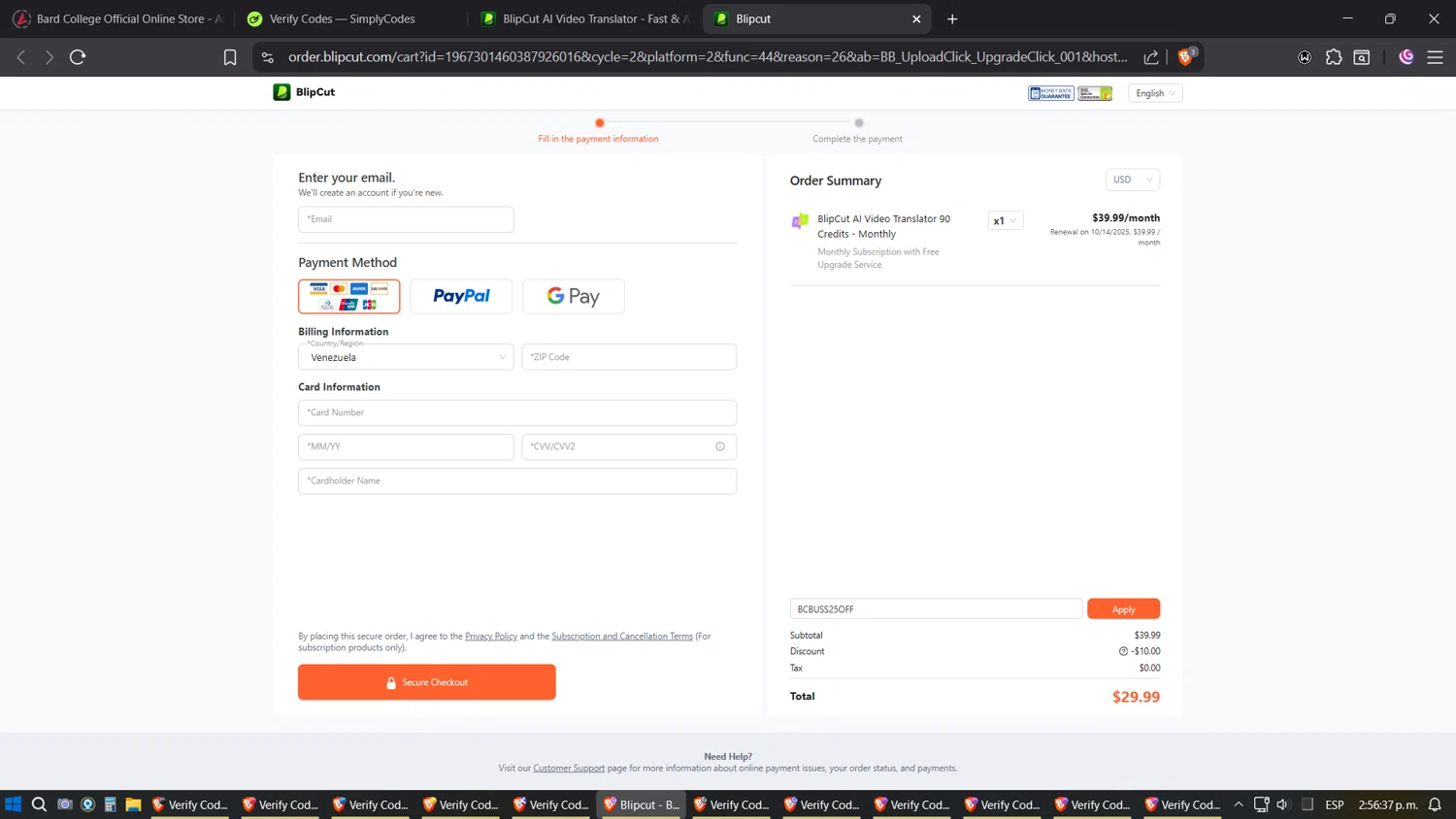Reload the page with the refresh icon
The width and height of the screenshot is (1456, 819).
(x=78, y=57)
